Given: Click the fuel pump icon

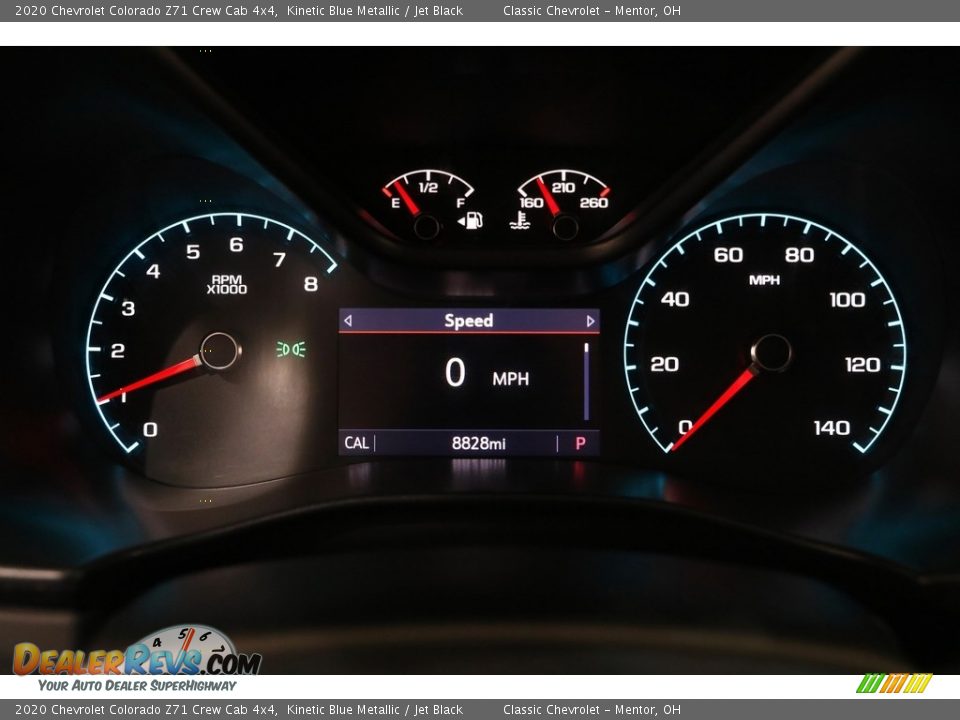Looking at the screenshot, I should [471, 221].
